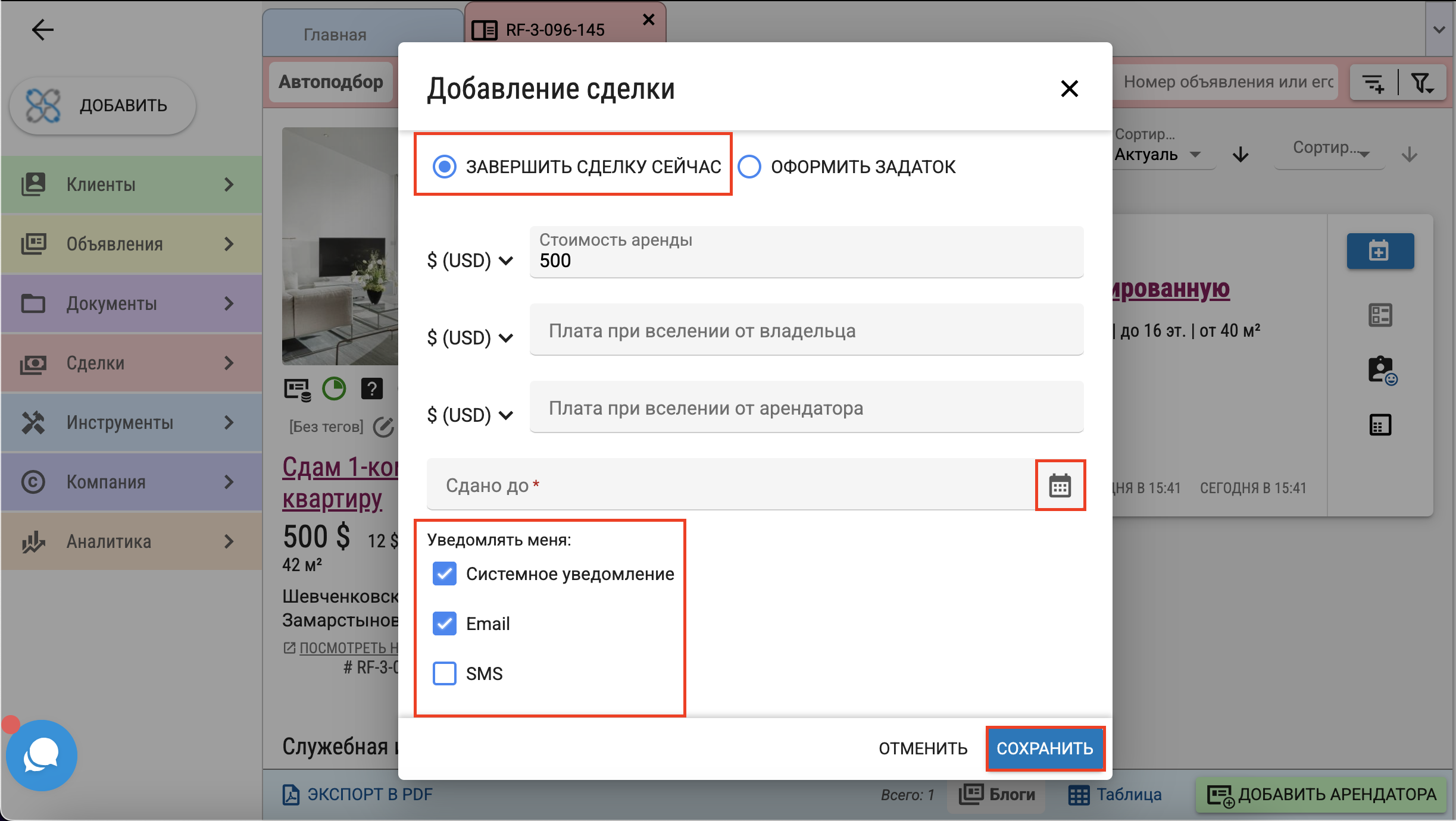Close the RF-3-096-145 tab
Viewport: 1456px width, 821px height.
tap(649, 20)
